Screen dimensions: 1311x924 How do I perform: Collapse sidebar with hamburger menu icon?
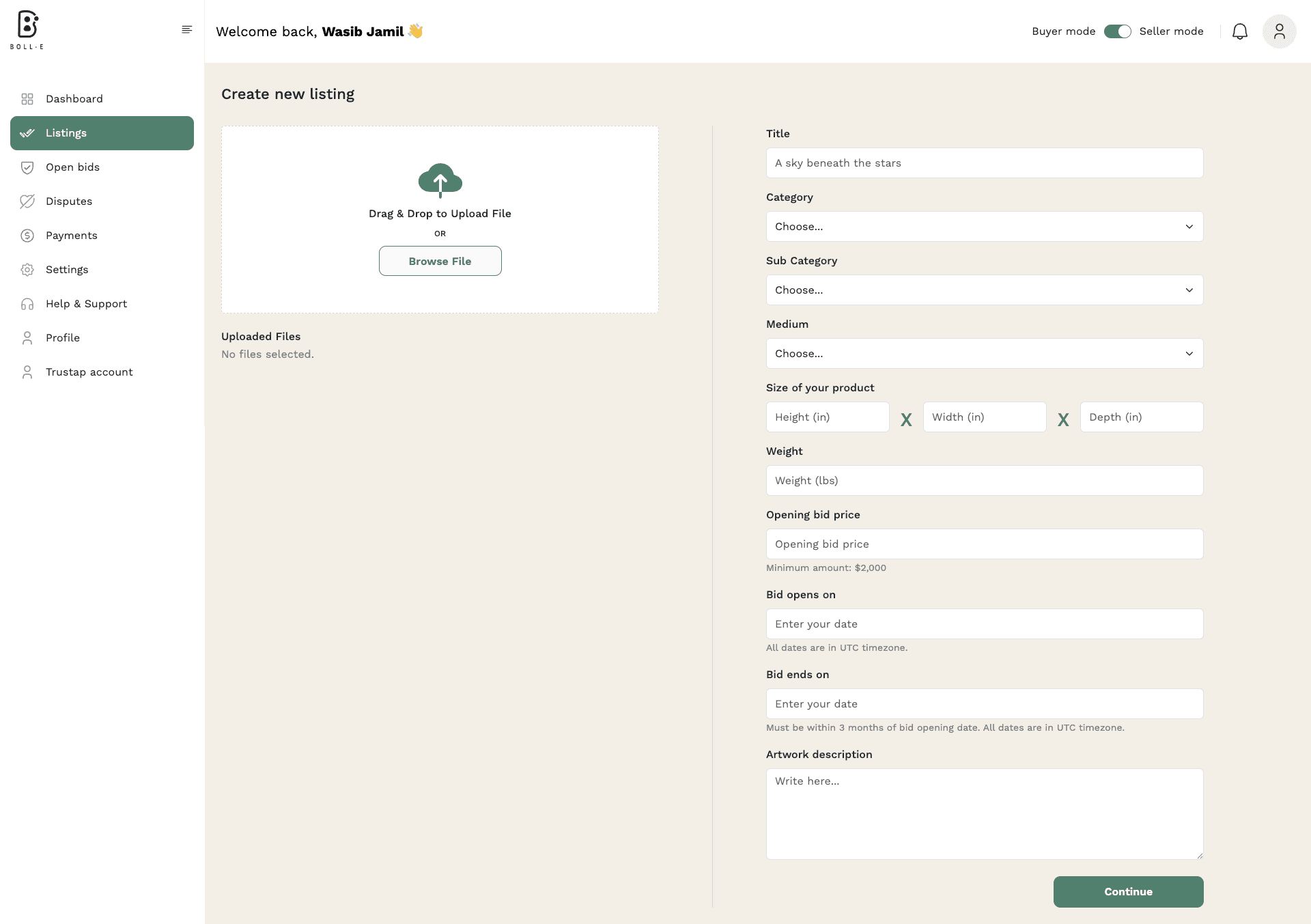click(186, 29)
